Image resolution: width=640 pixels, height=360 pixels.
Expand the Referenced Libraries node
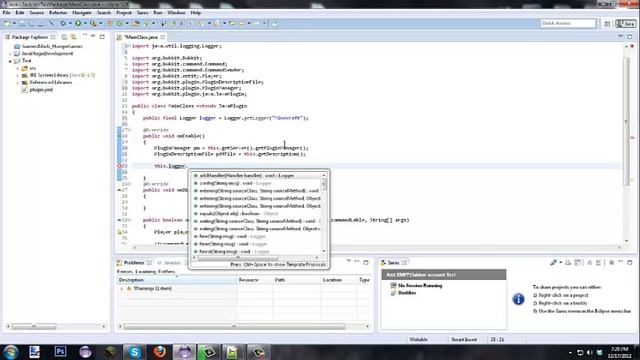18,82
